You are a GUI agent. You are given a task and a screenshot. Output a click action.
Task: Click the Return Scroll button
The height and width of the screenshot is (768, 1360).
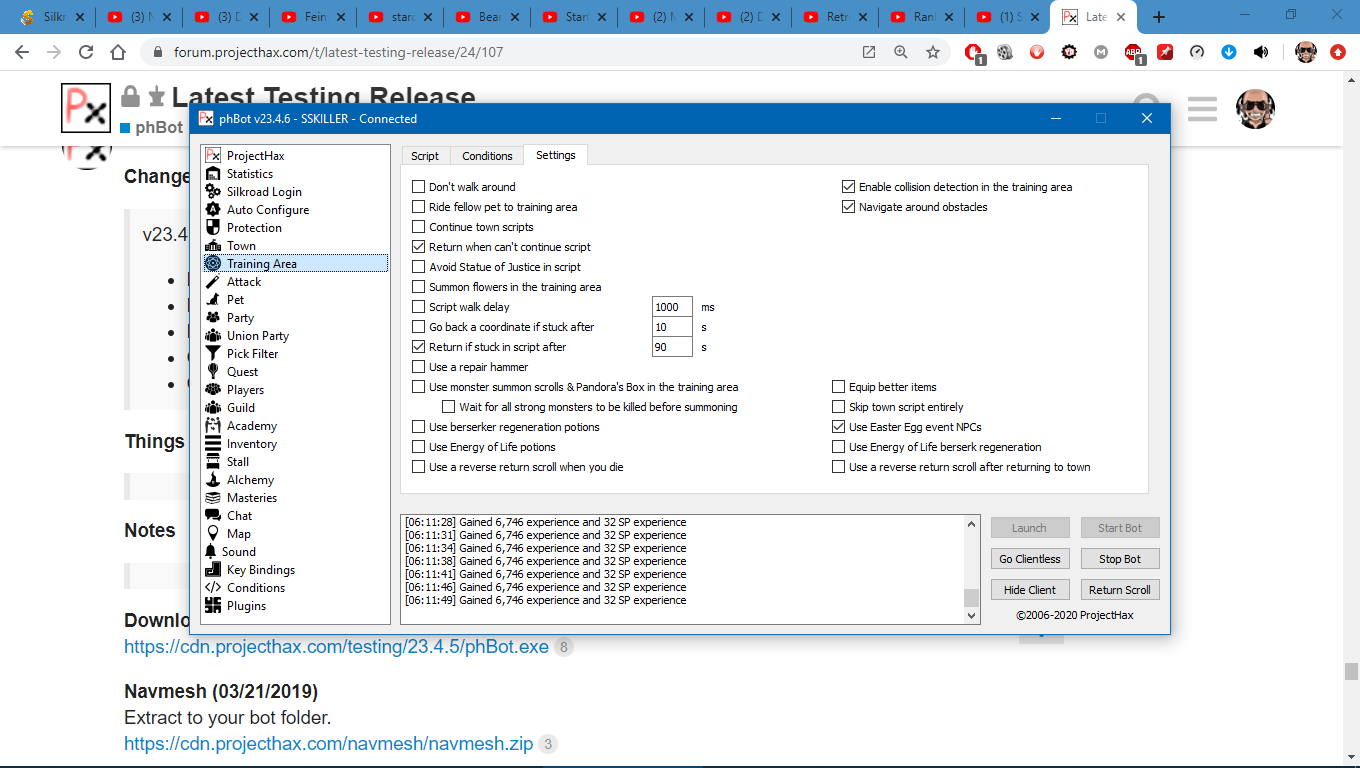(x=1119, y=590)
